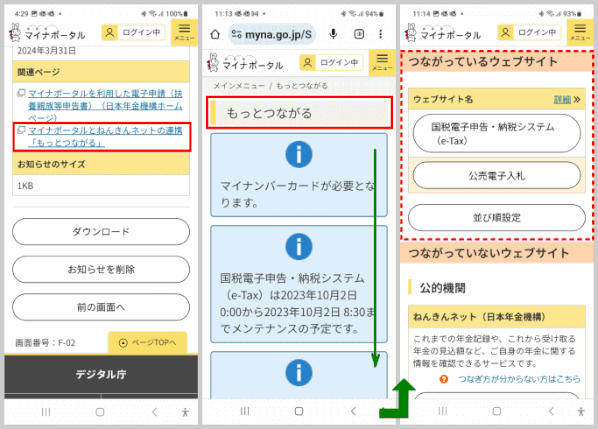The width and height of the screenshot is (598, 429).
Task: Click the 画面番号：F-02 text
Action: pyautogui.click(x=45, y=343)
